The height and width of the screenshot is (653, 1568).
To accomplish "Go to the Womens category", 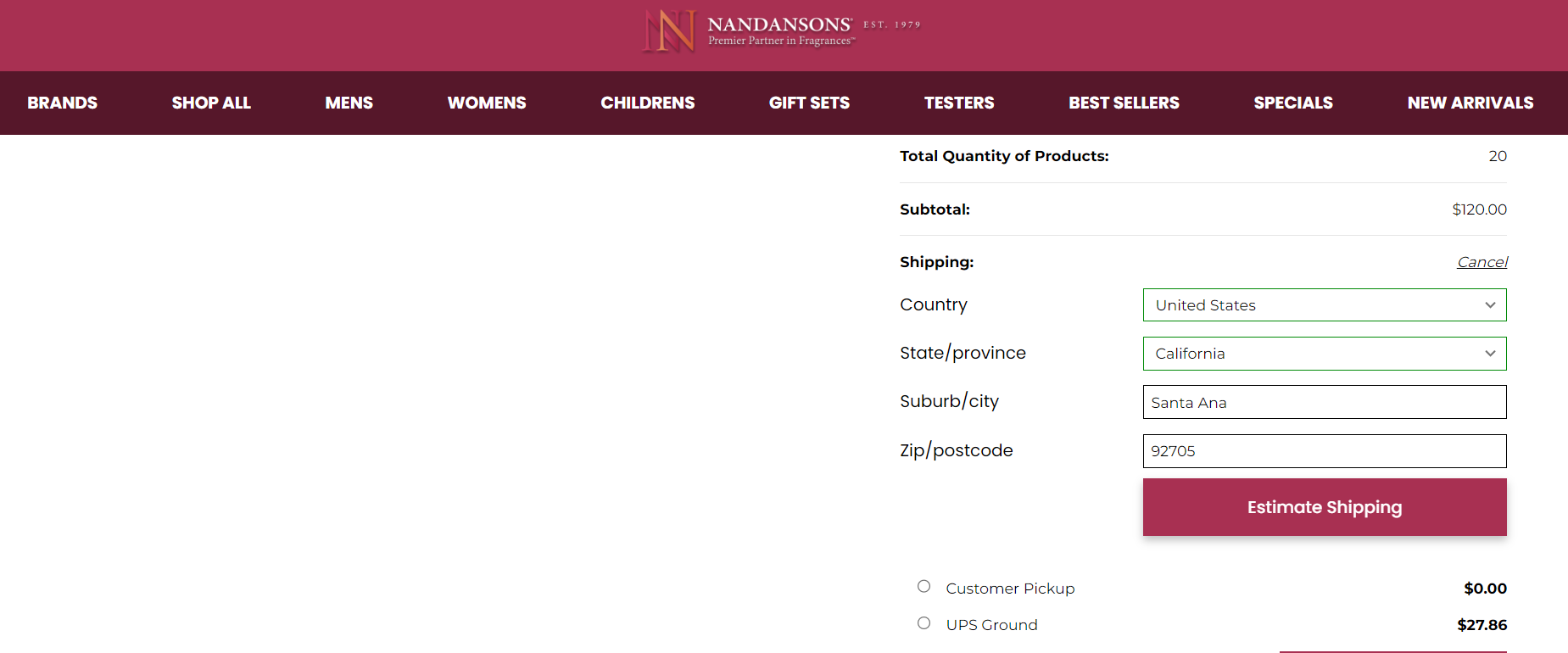I will click(x=487, y=103).
